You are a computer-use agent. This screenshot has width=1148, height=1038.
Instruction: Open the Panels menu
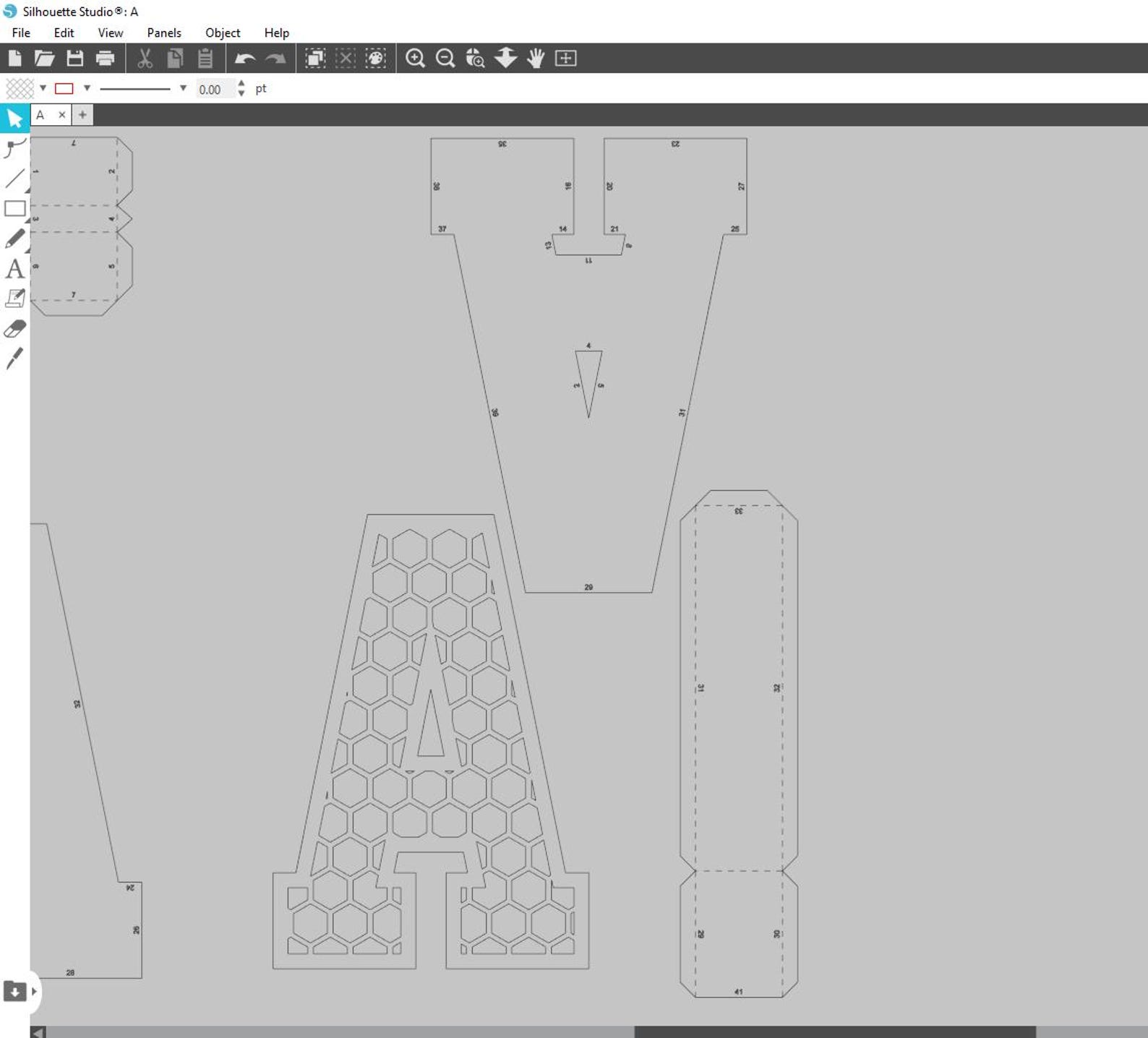164,33
